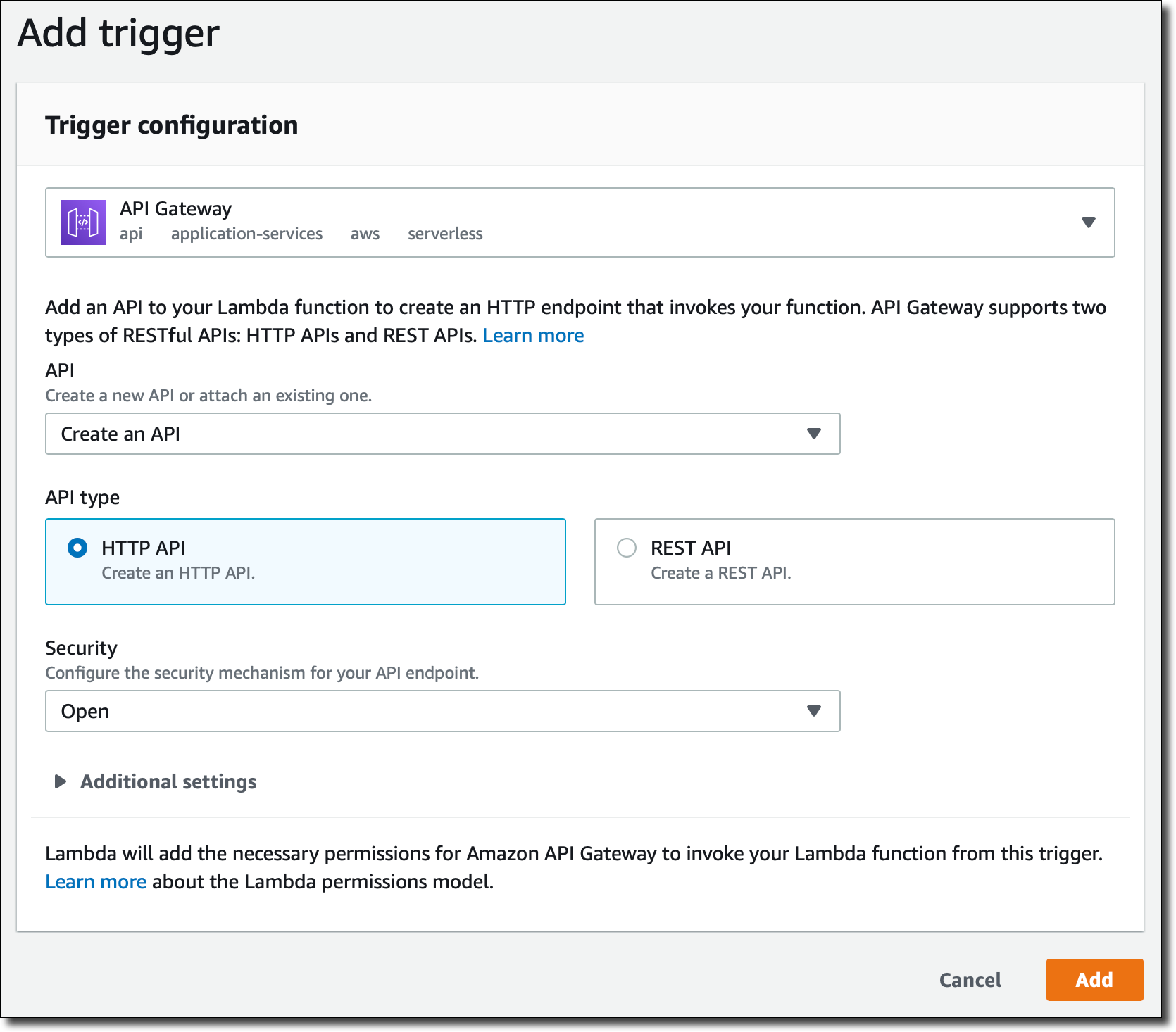Open the Create an API dropdown
This screenshot has height=1032, width=1176.
click(442, 434)
